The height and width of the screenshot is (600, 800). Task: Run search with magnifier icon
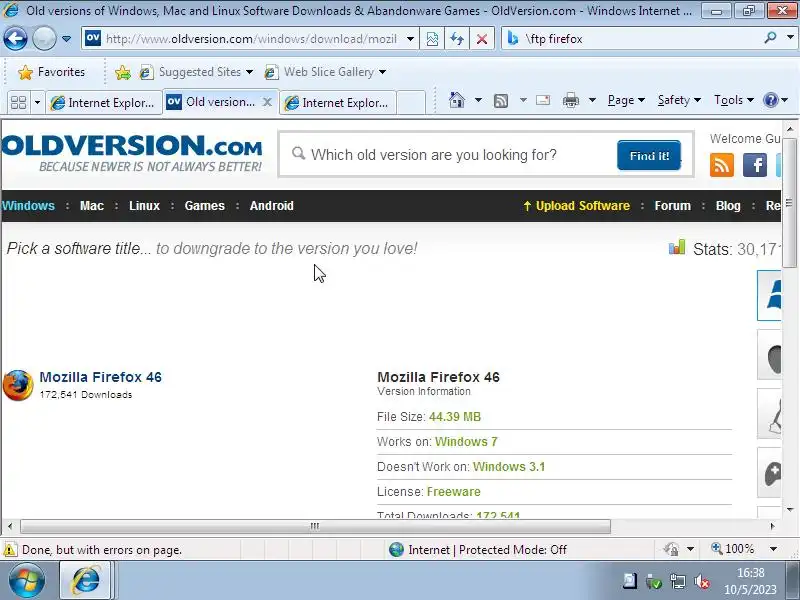770,38
